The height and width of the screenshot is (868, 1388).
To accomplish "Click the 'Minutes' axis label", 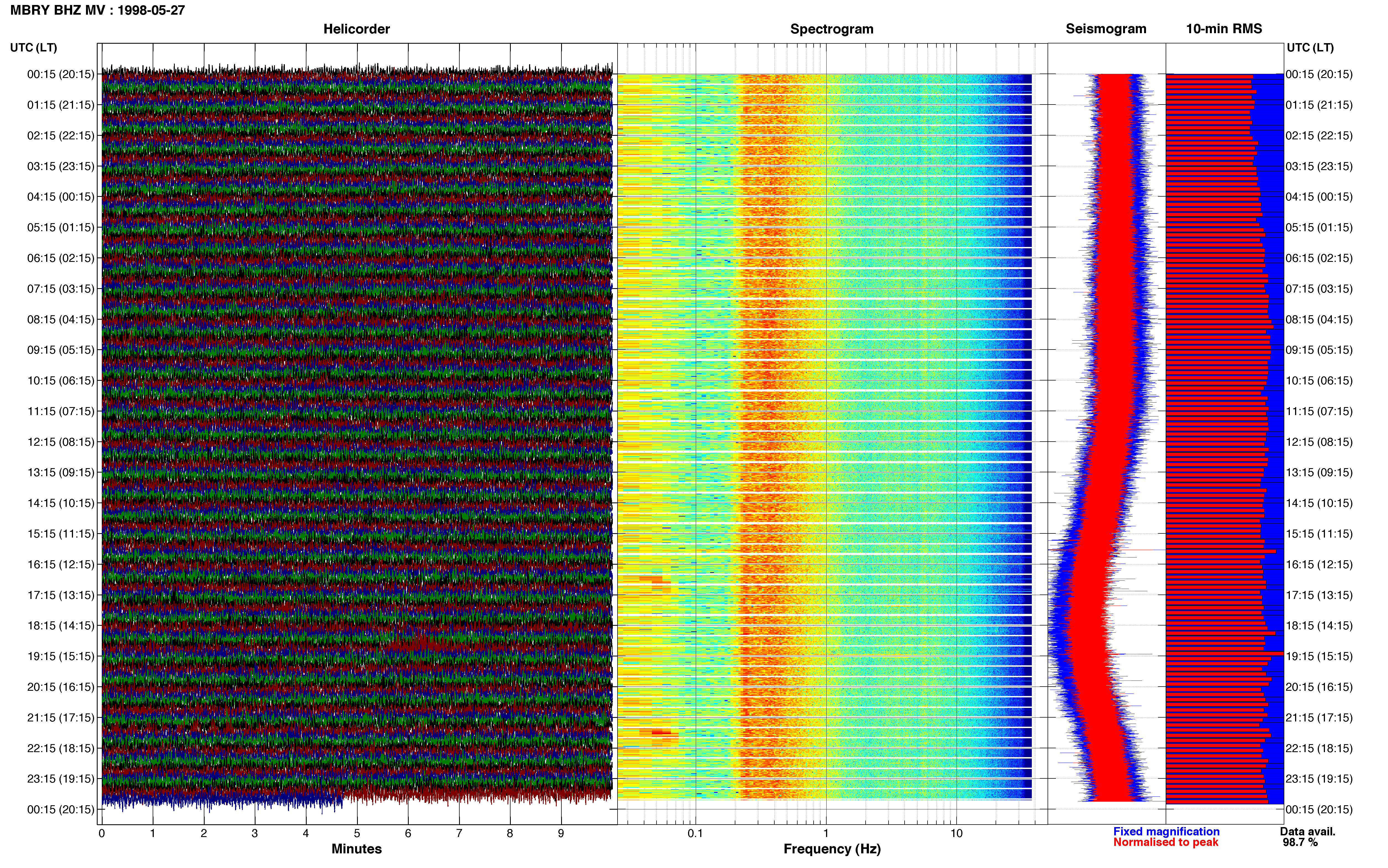I will point(356,849).
